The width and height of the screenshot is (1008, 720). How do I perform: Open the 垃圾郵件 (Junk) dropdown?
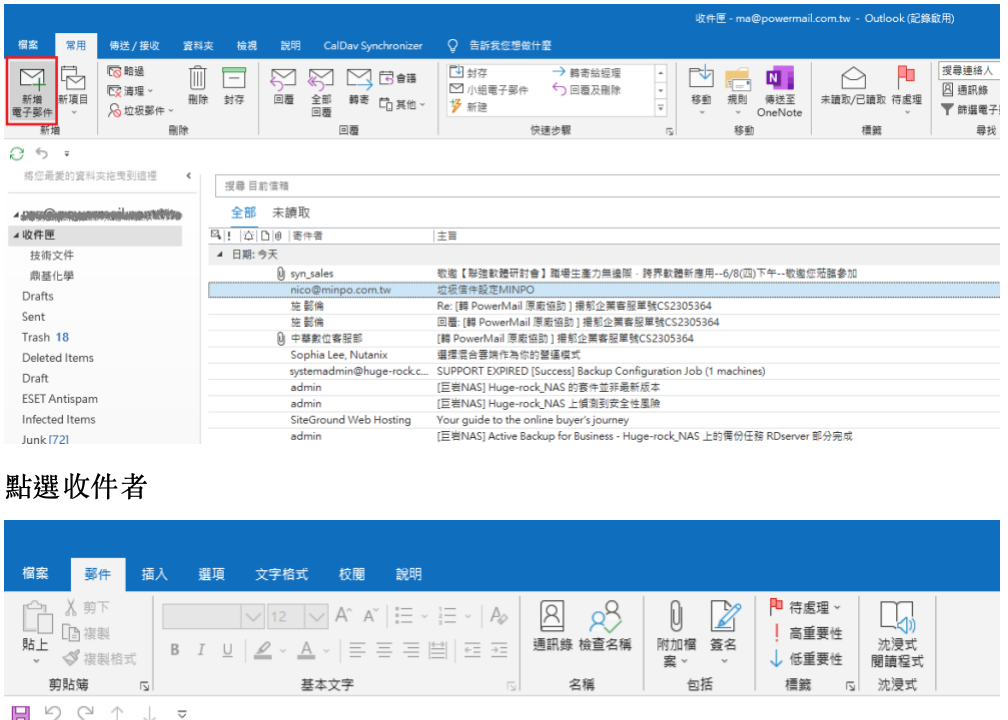click(x=141, y=111)
